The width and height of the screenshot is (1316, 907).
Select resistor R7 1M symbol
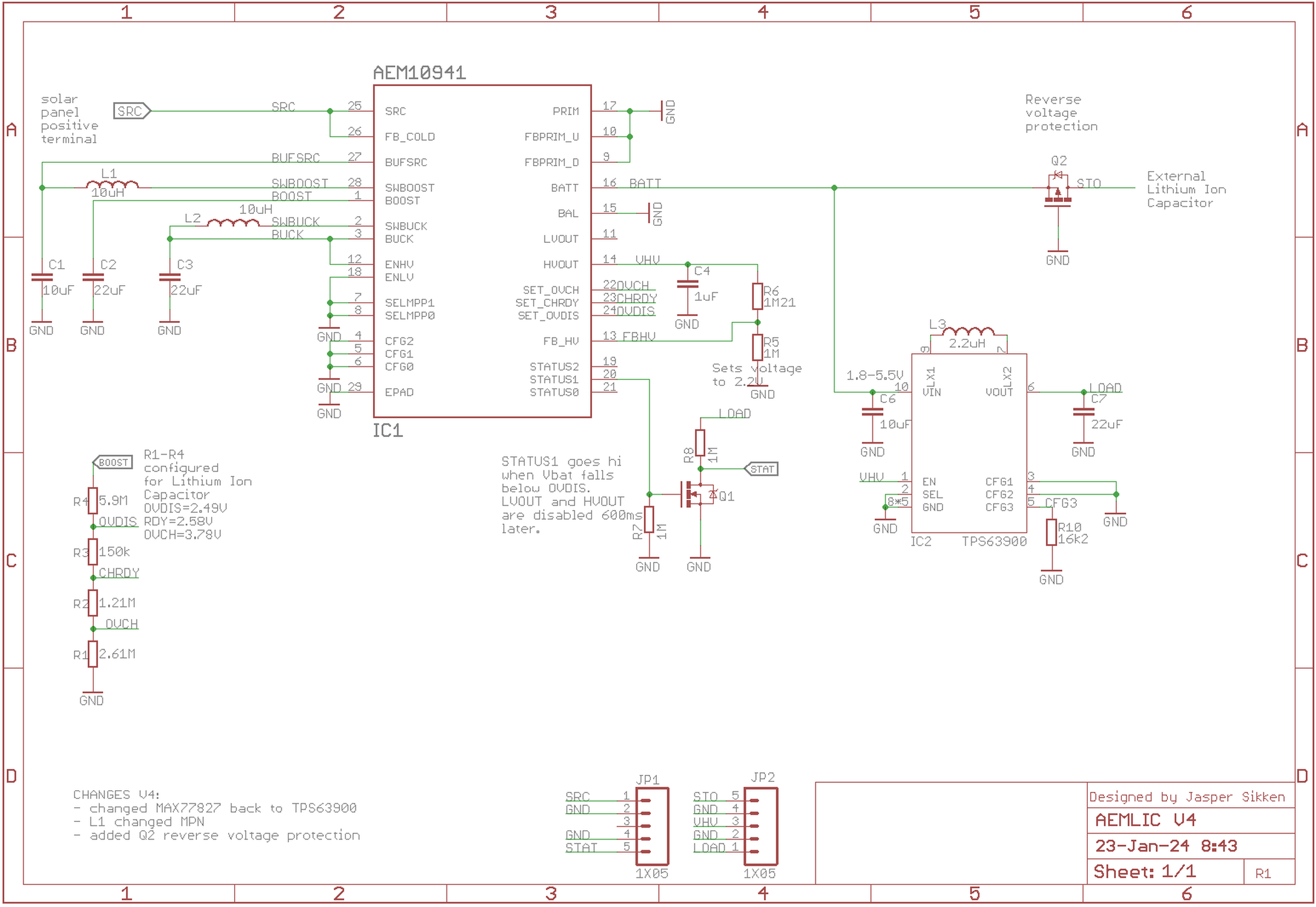click(649, 519)
